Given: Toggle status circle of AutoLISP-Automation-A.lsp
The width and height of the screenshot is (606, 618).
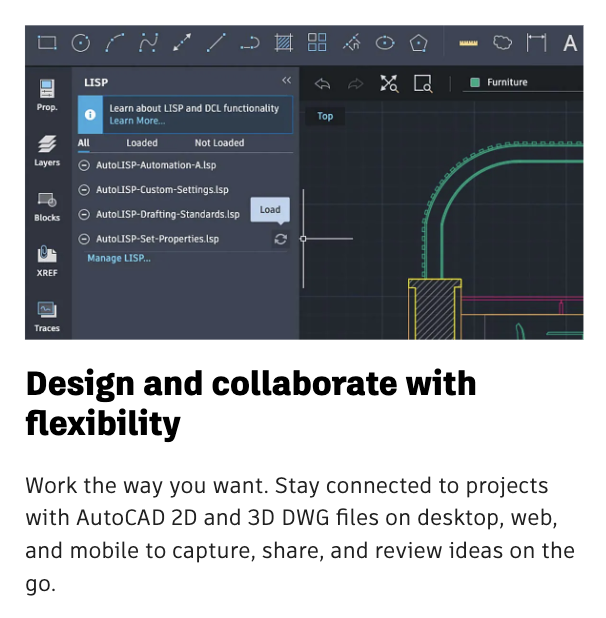Looking at the screenshot, I should pos(84,165).
